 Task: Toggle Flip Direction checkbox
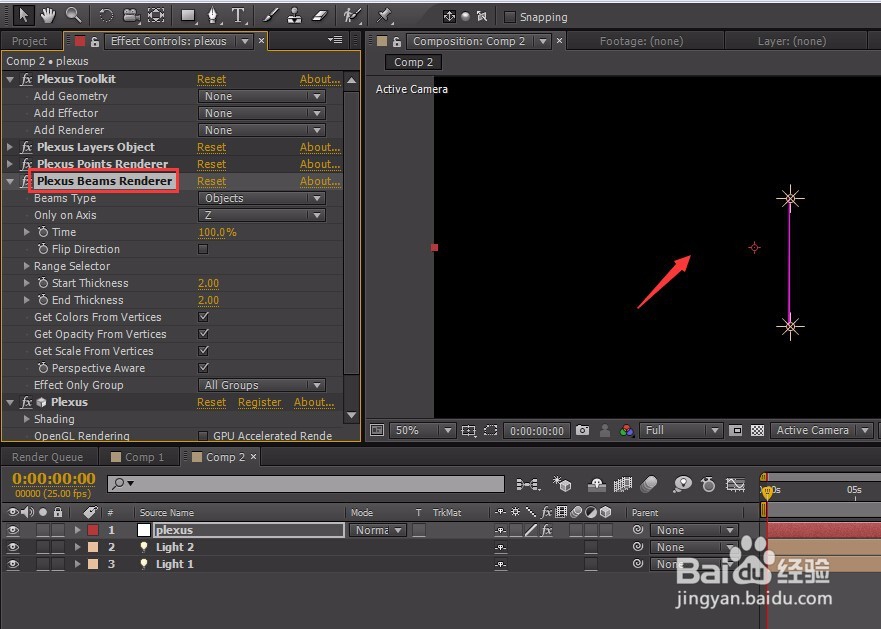pos(203,249)
